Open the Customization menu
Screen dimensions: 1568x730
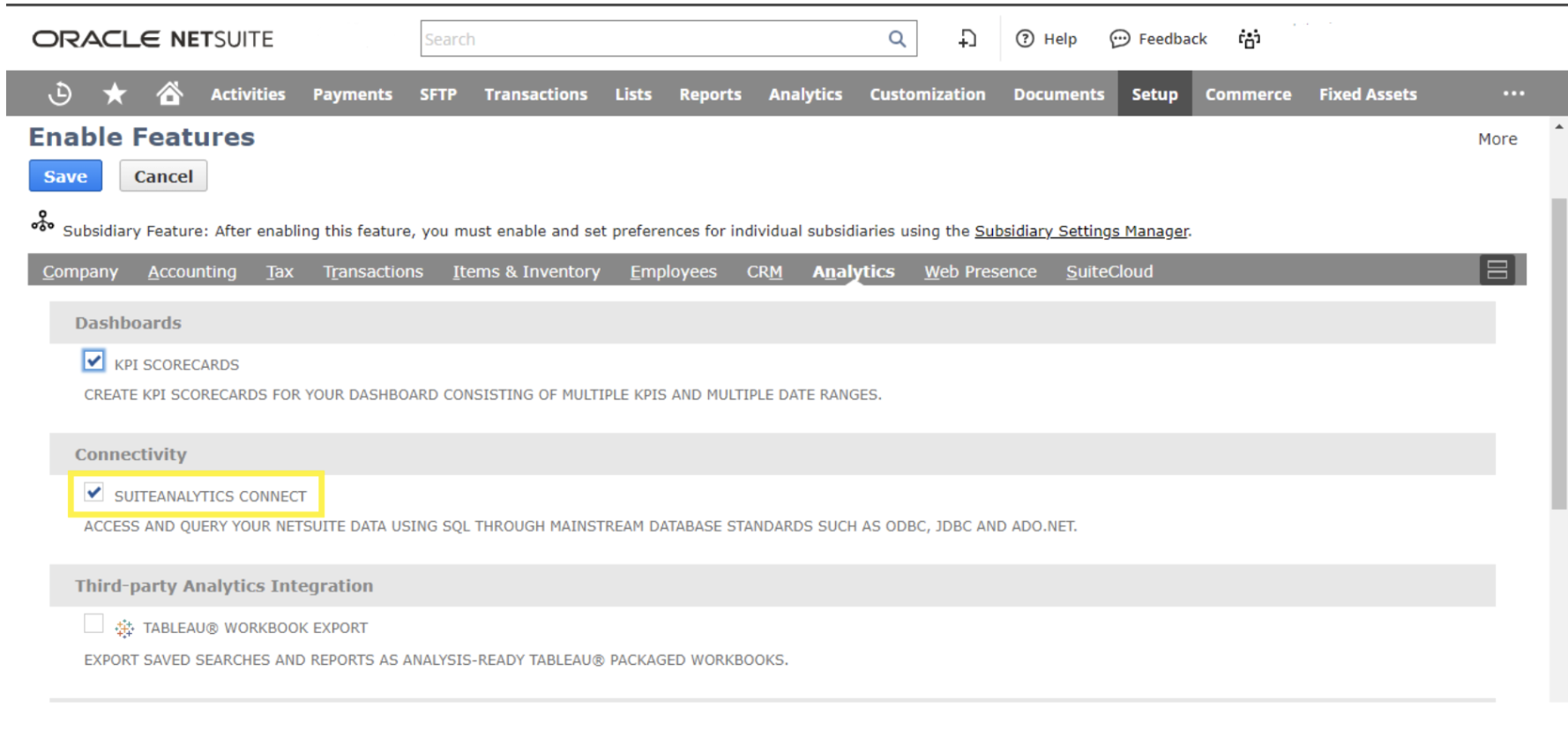coord(927,93)
